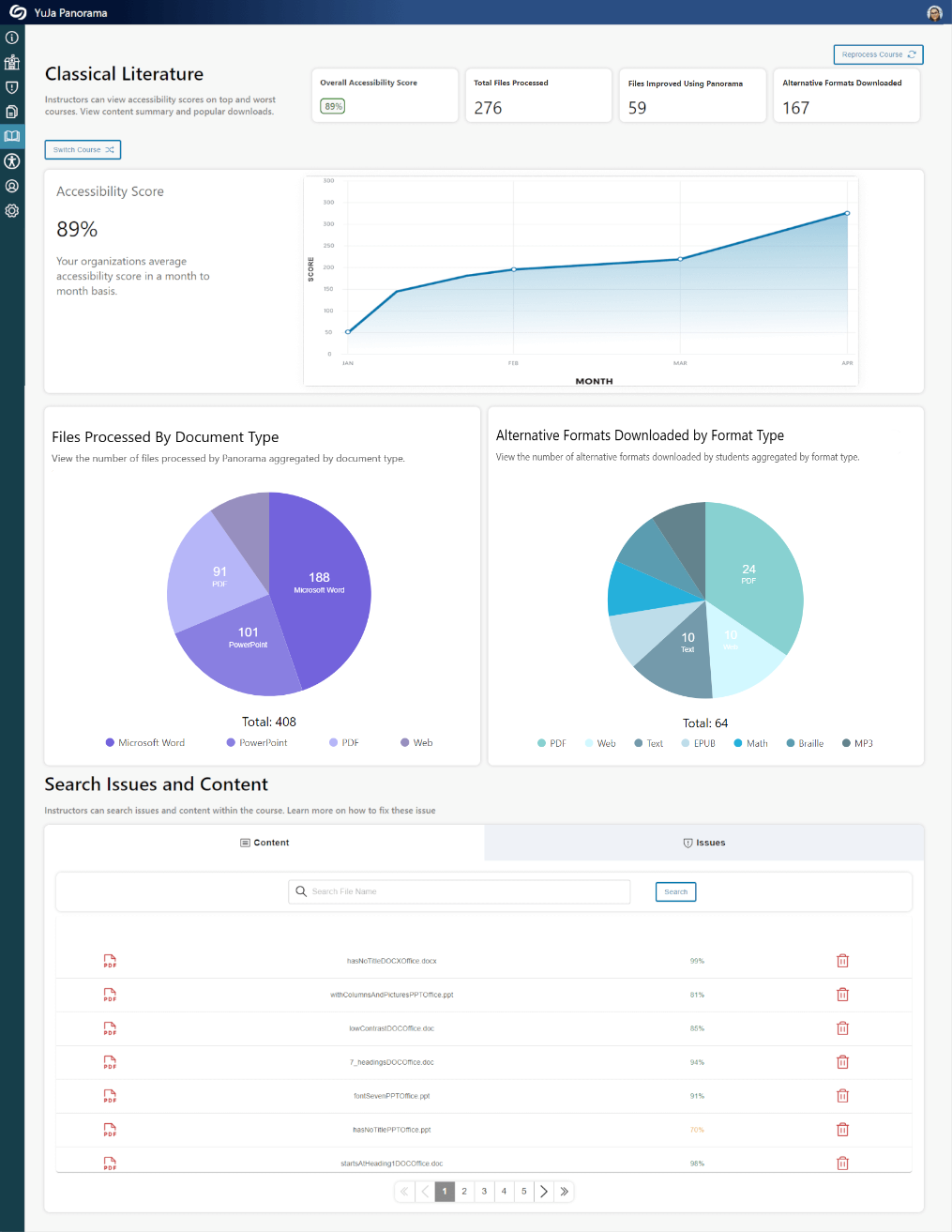The image size is (952, 1232).
Task: Open the shield issues sidebar icon
Action: click(12, 87)
